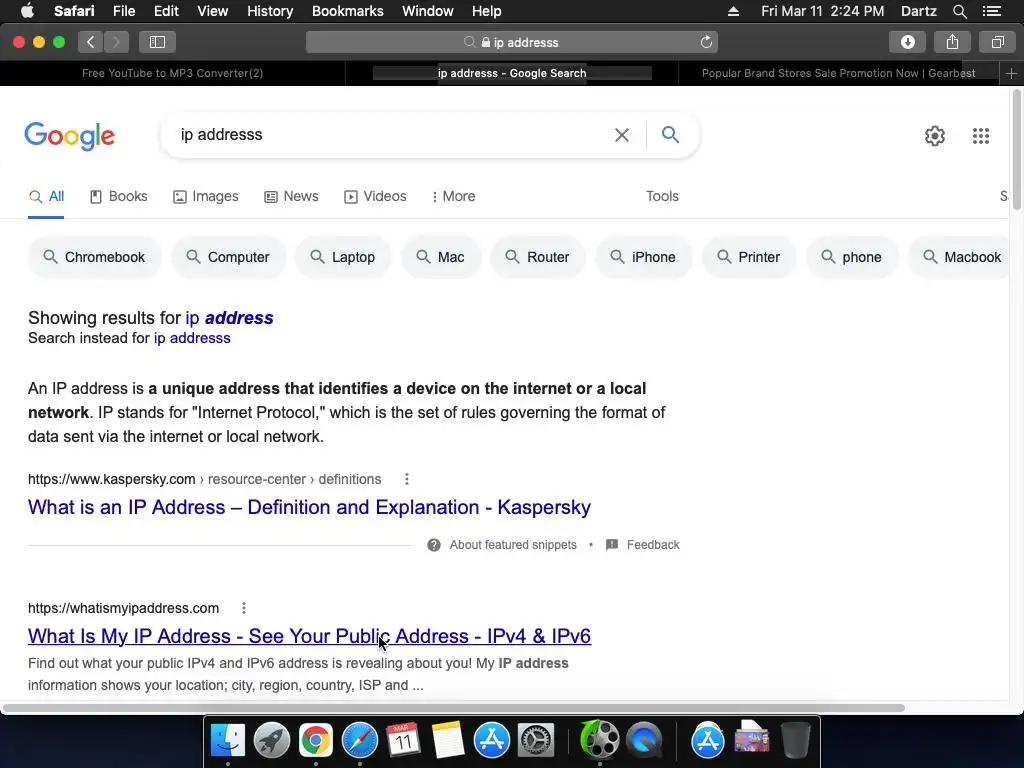Viewport: 1024px width, 768px height.
Task: Focus the Google search input field
Action: [x=392, y=135]
